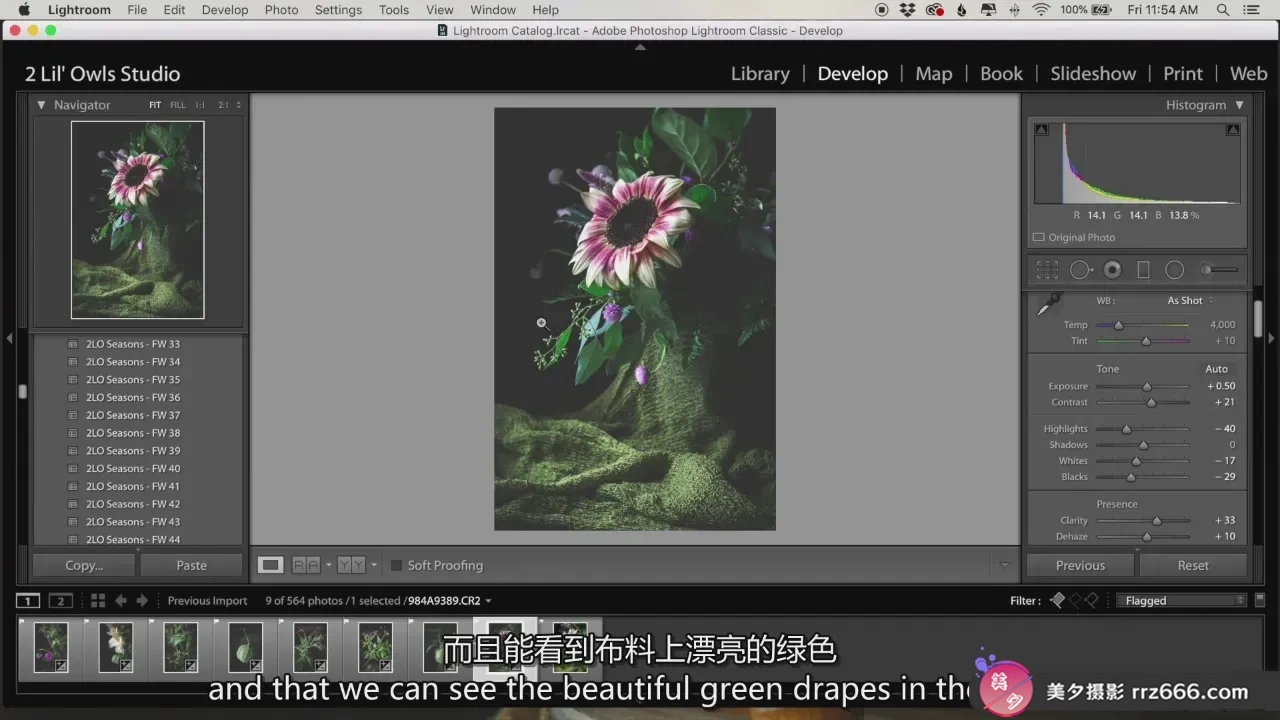Adjust the Exposure slider handle
This screenshot has width=1280, height=720.
click(x=1147, y=386)
